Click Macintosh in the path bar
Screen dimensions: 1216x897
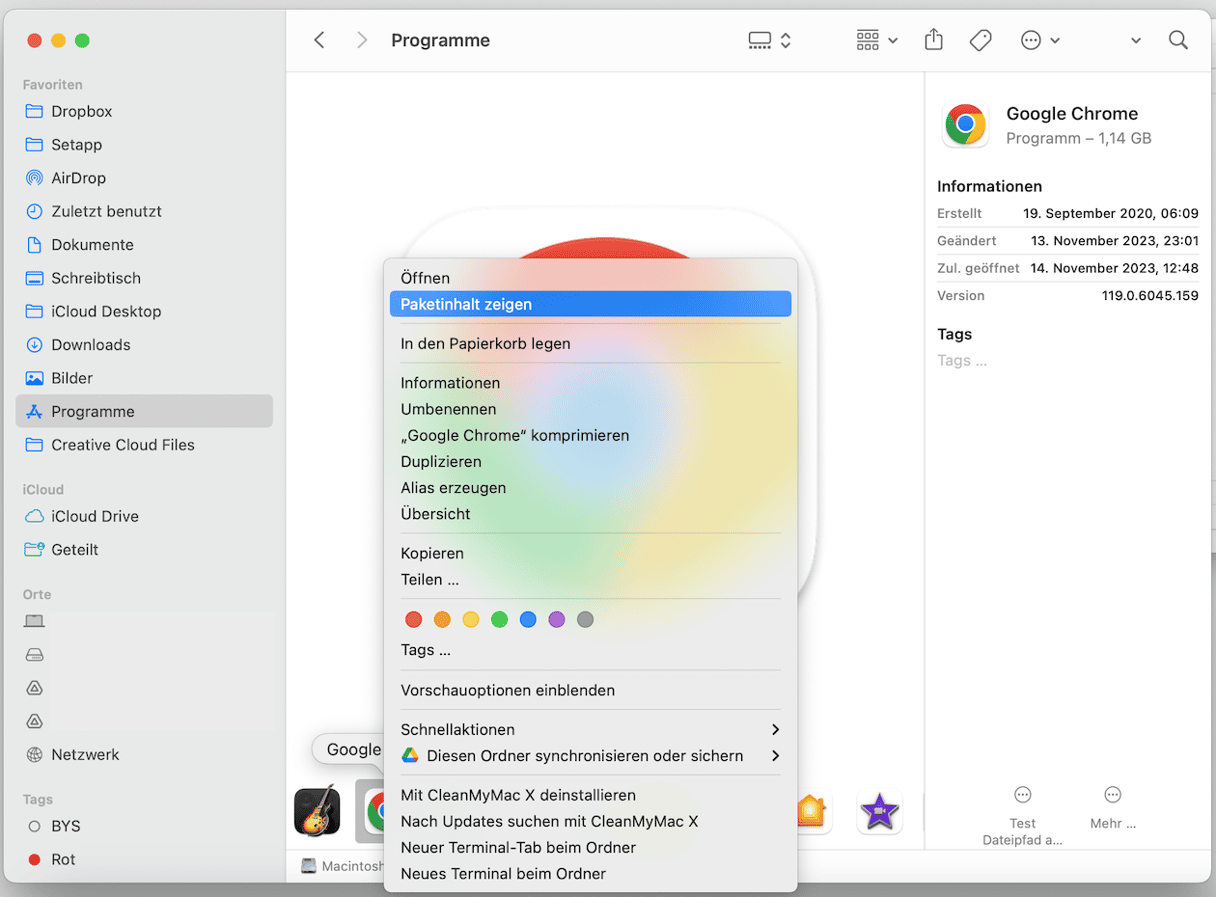pyautogui.click(x=343, y=866)
